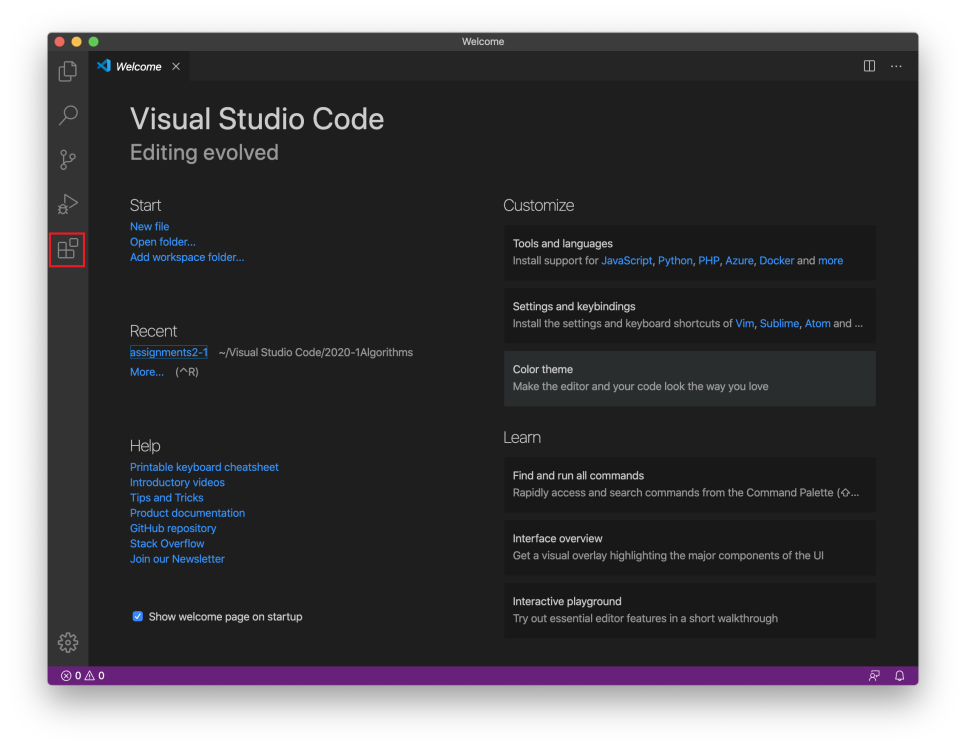Screen dimensions: 966x748
Task: Click Add workspace folder... link
Action: (187, 258)
